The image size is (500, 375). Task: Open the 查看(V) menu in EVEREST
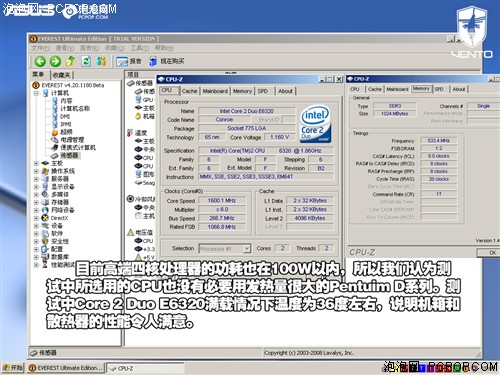click(65, 48)
